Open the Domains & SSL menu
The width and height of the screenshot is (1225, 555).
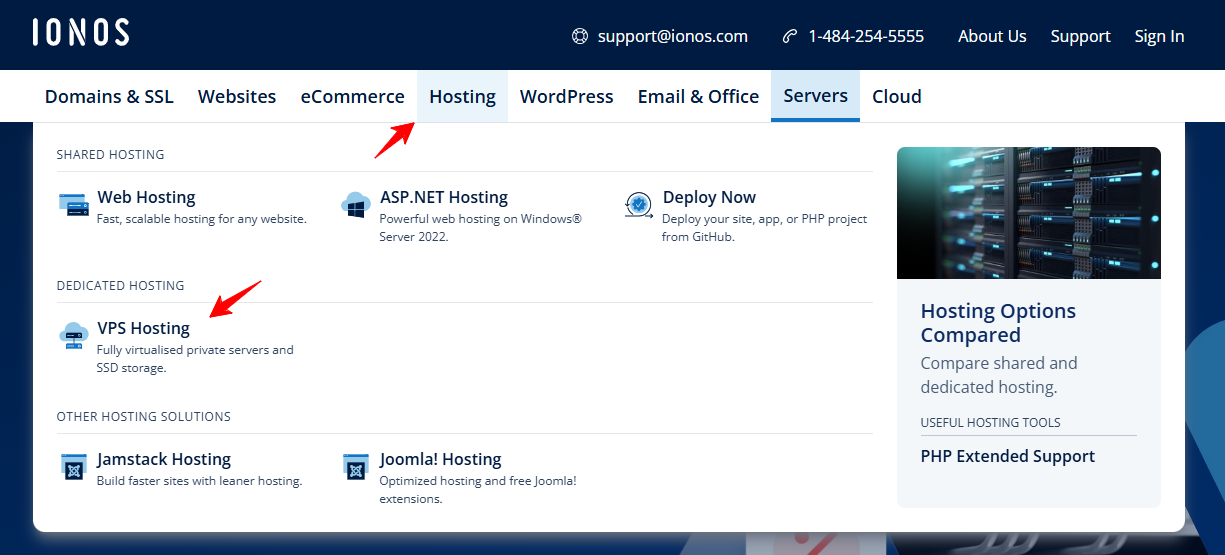tap(109, 96)
